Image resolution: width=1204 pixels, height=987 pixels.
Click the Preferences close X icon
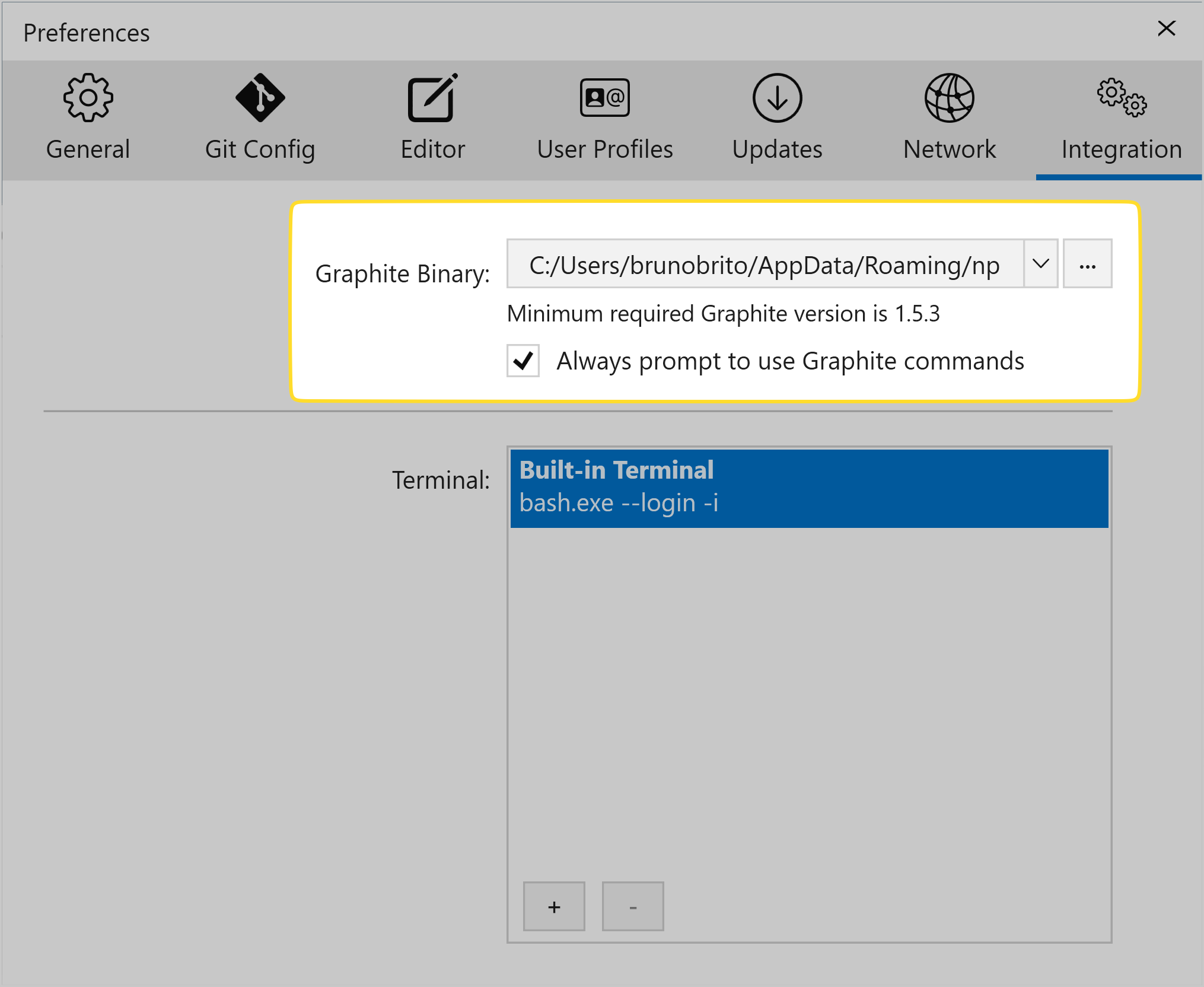point(1166,28)
